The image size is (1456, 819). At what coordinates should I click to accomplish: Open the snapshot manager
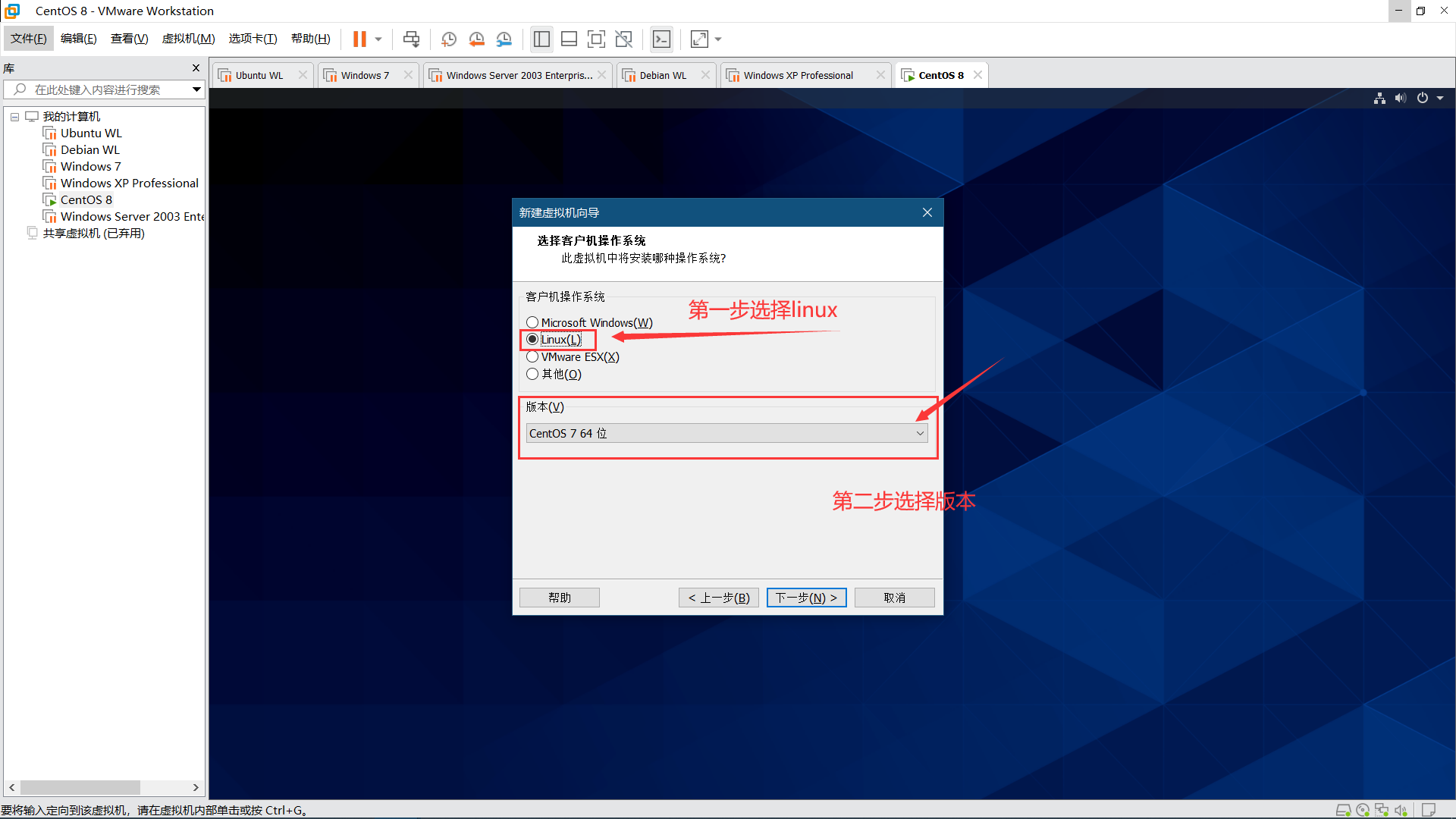(x=504, y=39)
